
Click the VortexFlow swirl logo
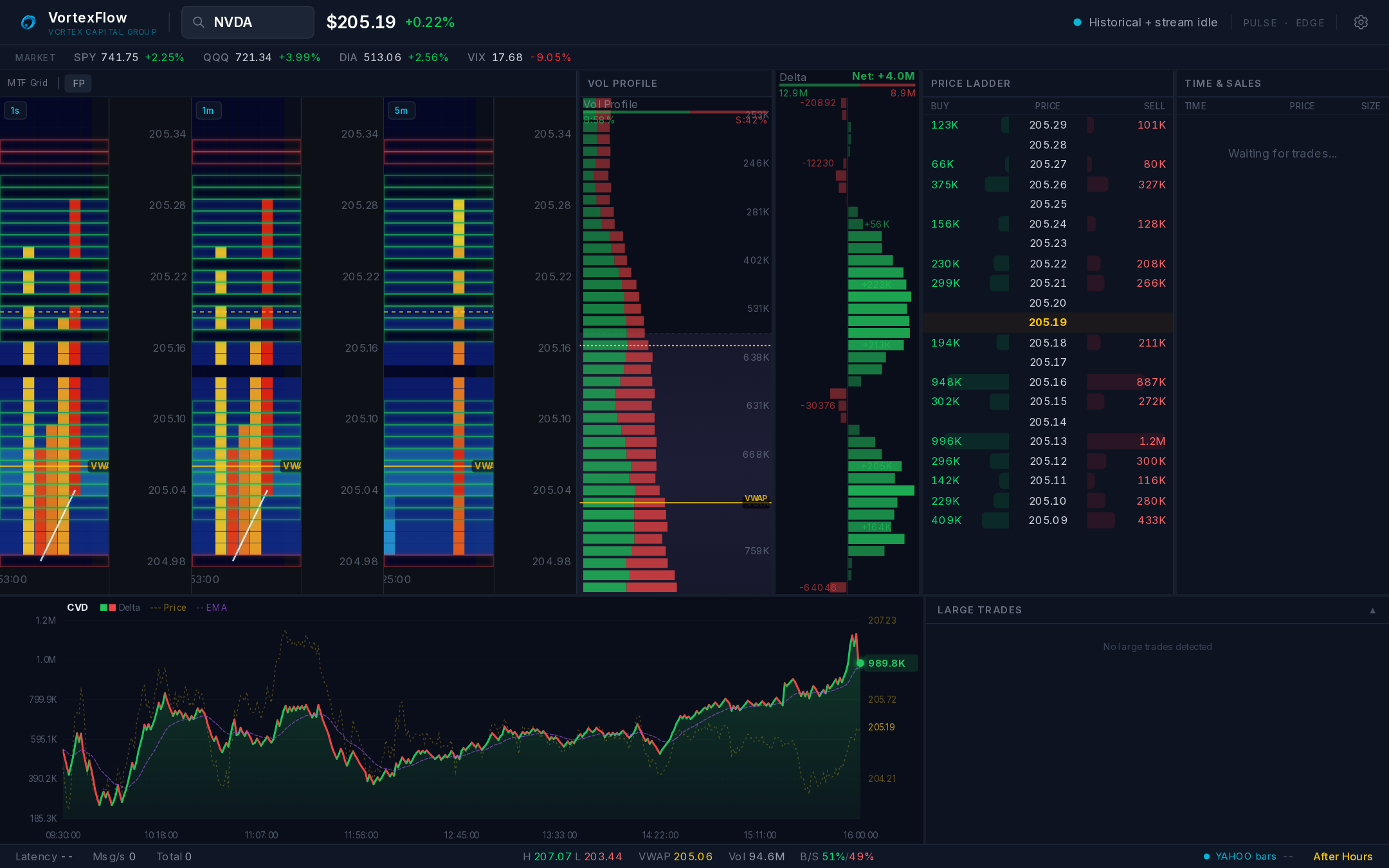(x=28, y=23)
